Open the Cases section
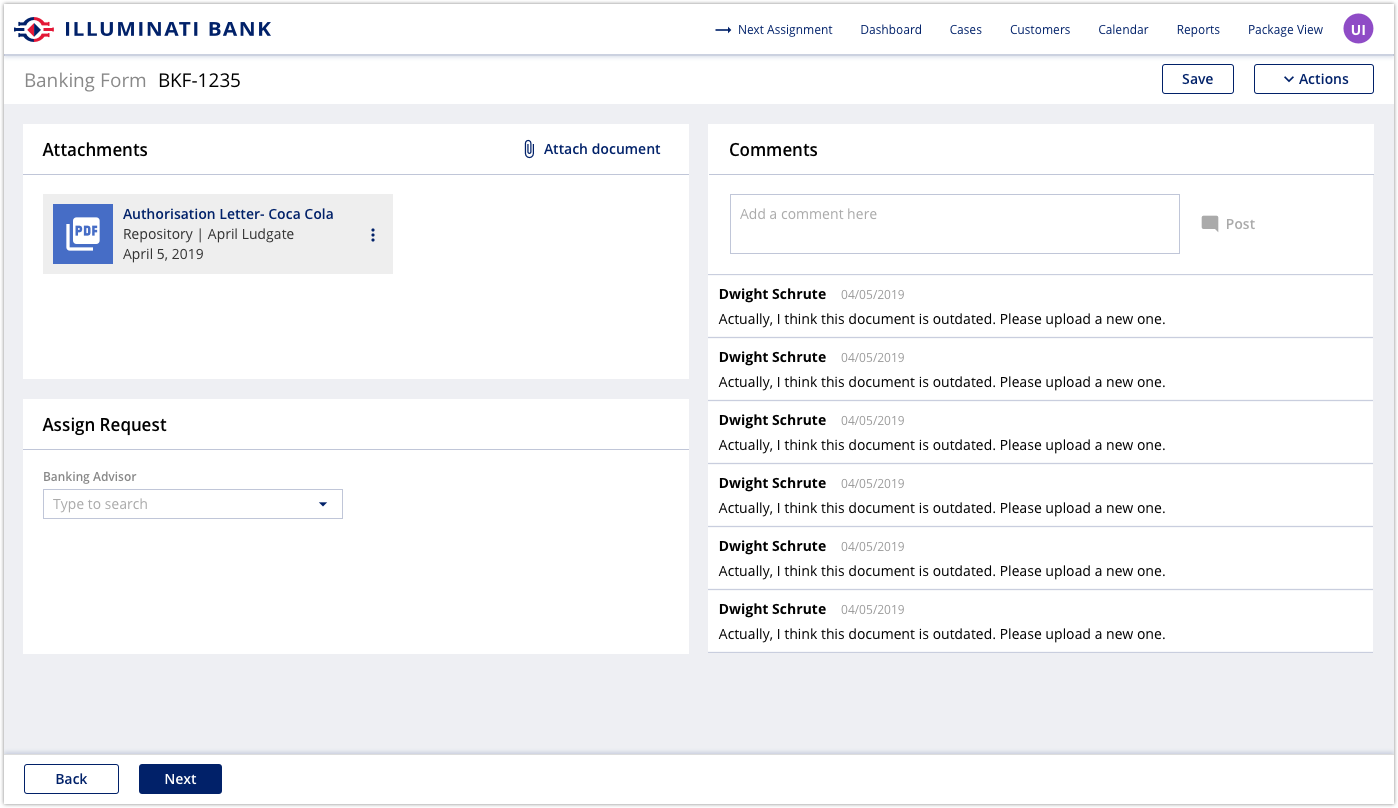The image size is (1398, 808). tap(965, 30)
